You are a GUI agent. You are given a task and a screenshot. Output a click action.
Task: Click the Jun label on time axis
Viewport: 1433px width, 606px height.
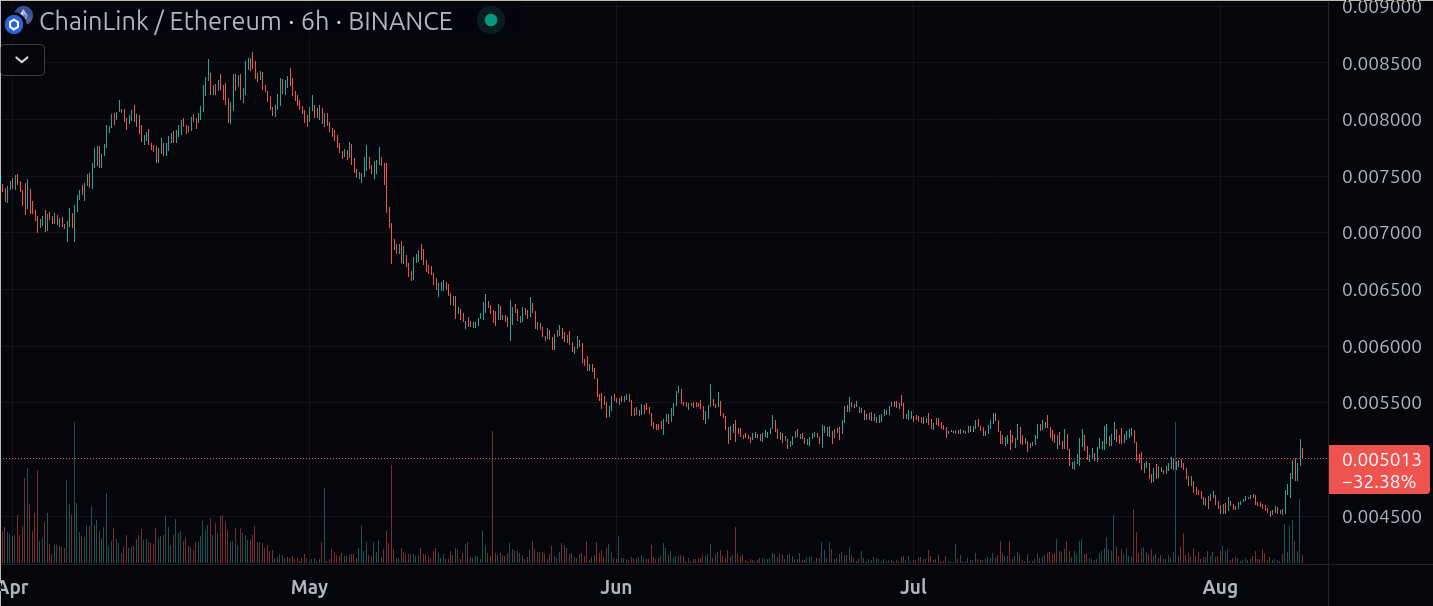[616, 586]
